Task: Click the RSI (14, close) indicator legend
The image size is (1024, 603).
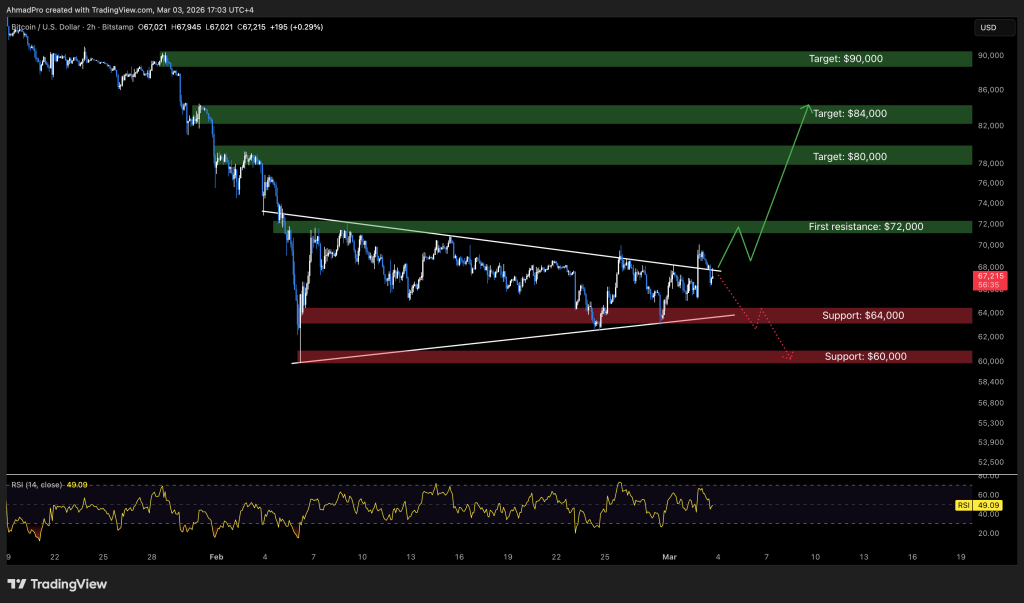Action: pos(35,484)
